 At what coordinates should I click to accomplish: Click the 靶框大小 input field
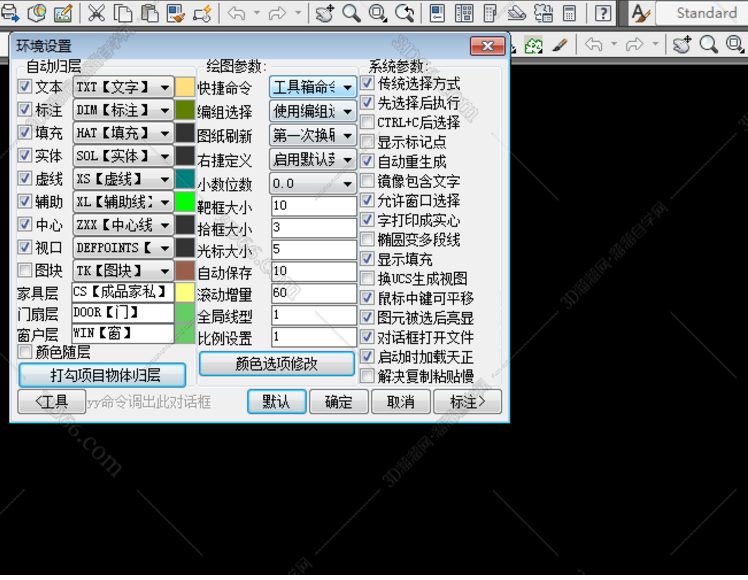(x=313, y=206)
